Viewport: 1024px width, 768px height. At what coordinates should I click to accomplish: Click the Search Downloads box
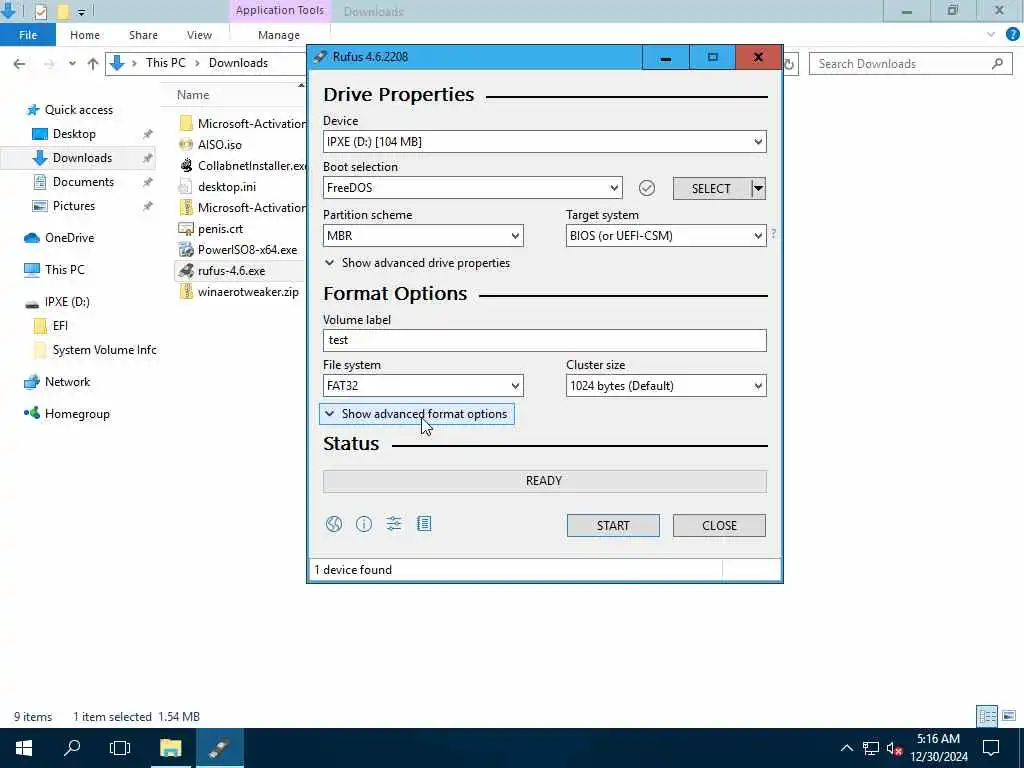910,63
